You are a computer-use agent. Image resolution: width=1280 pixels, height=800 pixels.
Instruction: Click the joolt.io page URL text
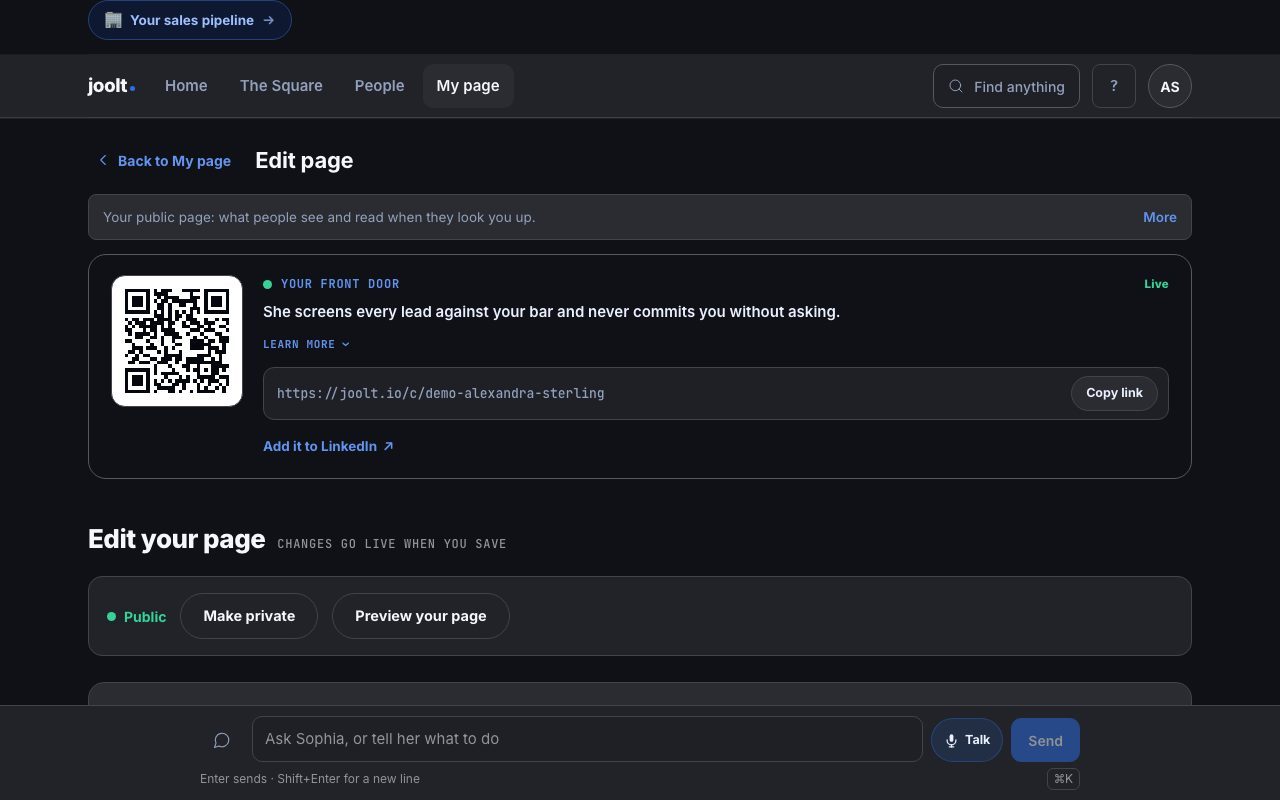pos(440,393)
